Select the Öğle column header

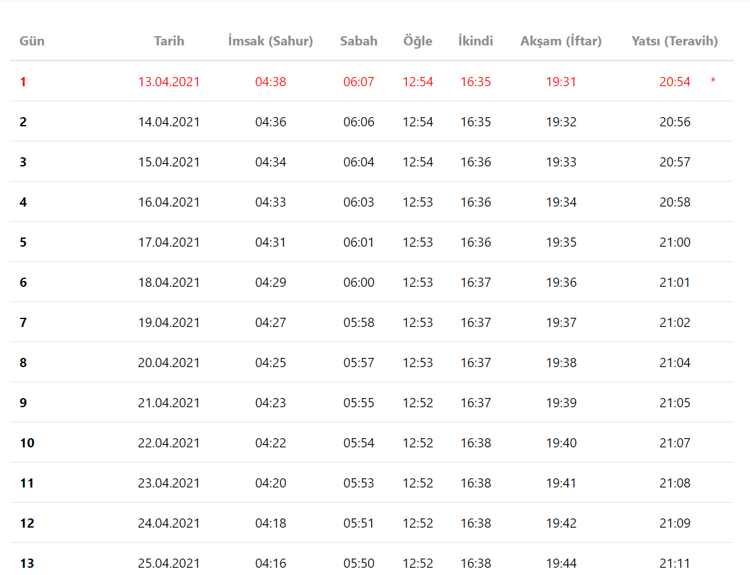418,41
